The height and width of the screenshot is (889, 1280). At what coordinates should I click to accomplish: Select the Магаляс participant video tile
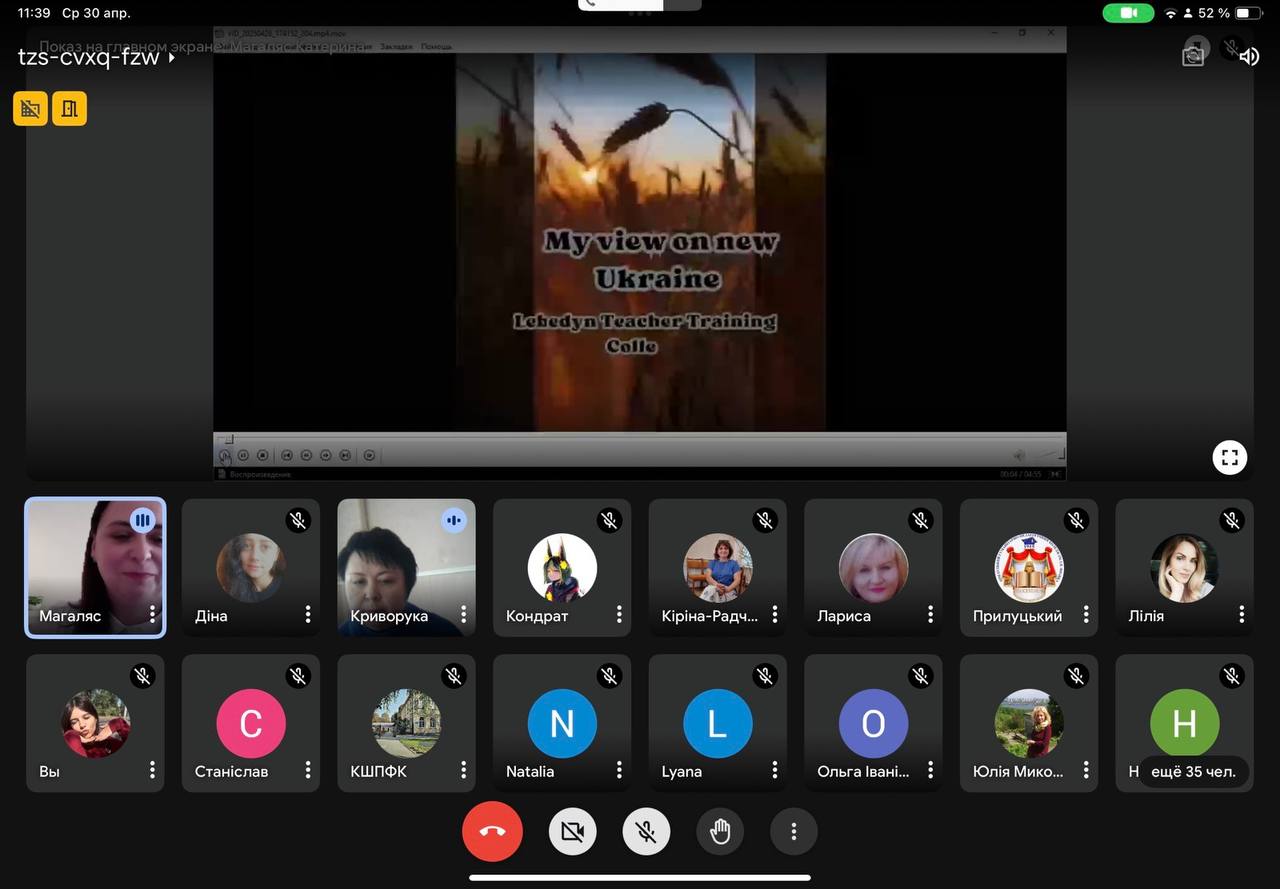[x=95, y=567]
